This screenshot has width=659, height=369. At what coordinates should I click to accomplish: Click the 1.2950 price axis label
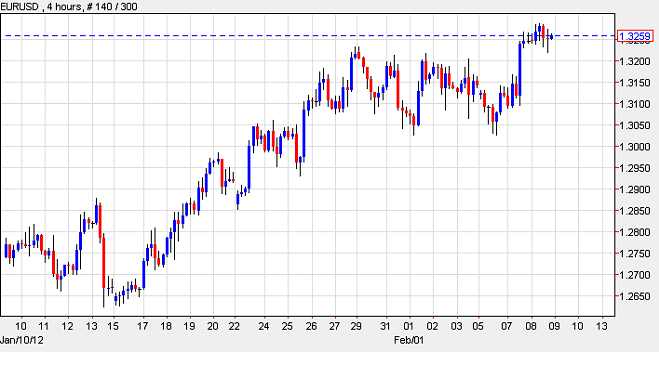635,168
